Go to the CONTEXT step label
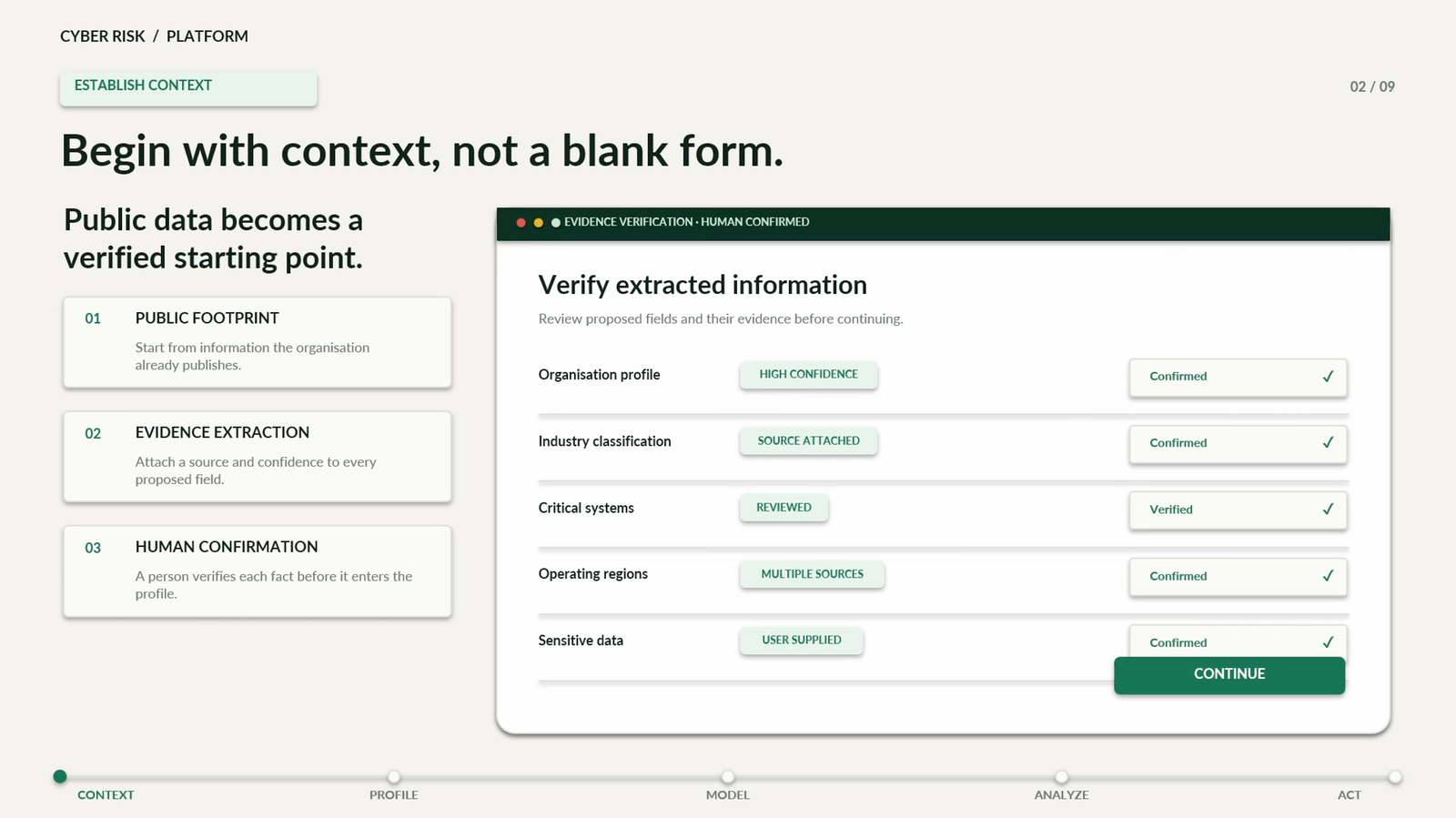The image size is (1456, 818). tap(106, 794)
